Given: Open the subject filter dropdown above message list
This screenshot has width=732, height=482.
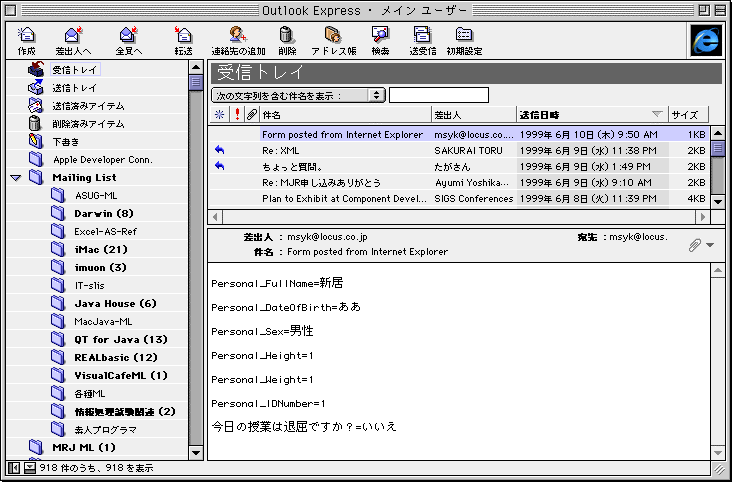Looking at the screenshot, I should pyautogui.click(x=298, y=95).
